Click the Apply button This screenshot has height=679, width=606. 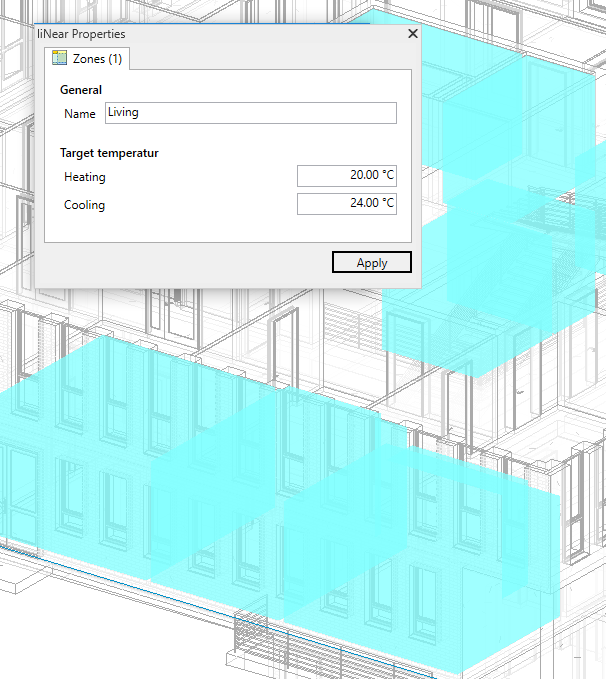(372, 262)
